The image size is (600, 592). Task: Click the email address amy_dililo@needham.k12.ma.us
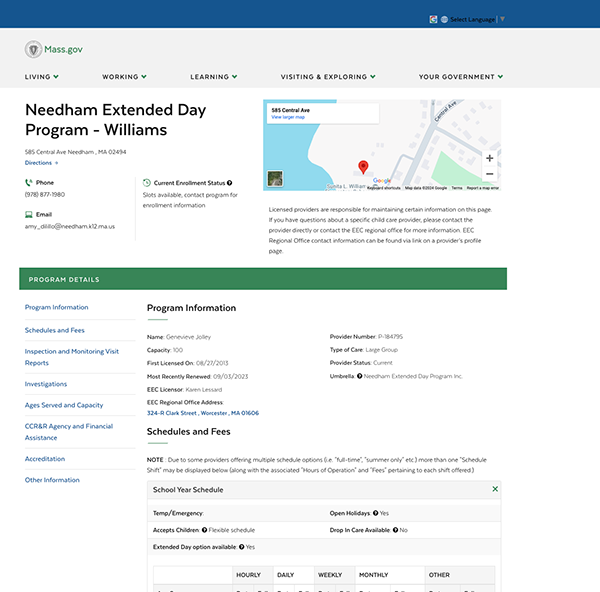(x=70, y=227)
